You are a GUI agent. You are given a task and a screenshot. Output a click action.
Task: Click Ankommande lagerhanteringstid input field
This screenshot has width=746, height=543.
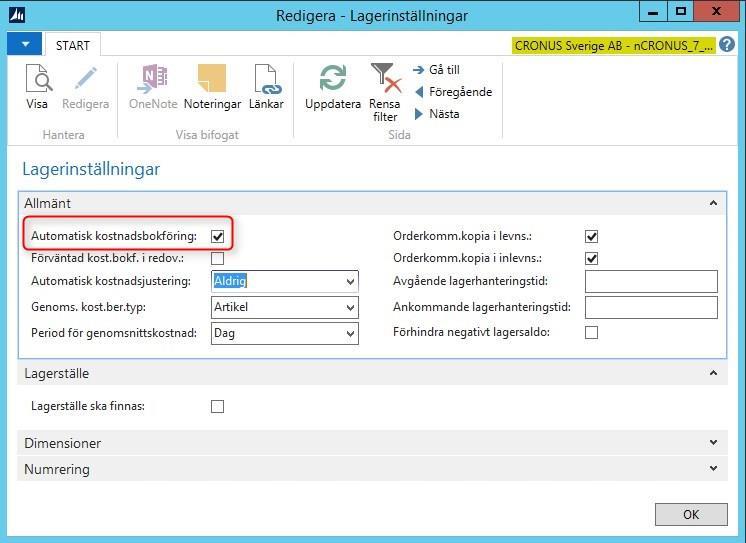coord(651,307)
